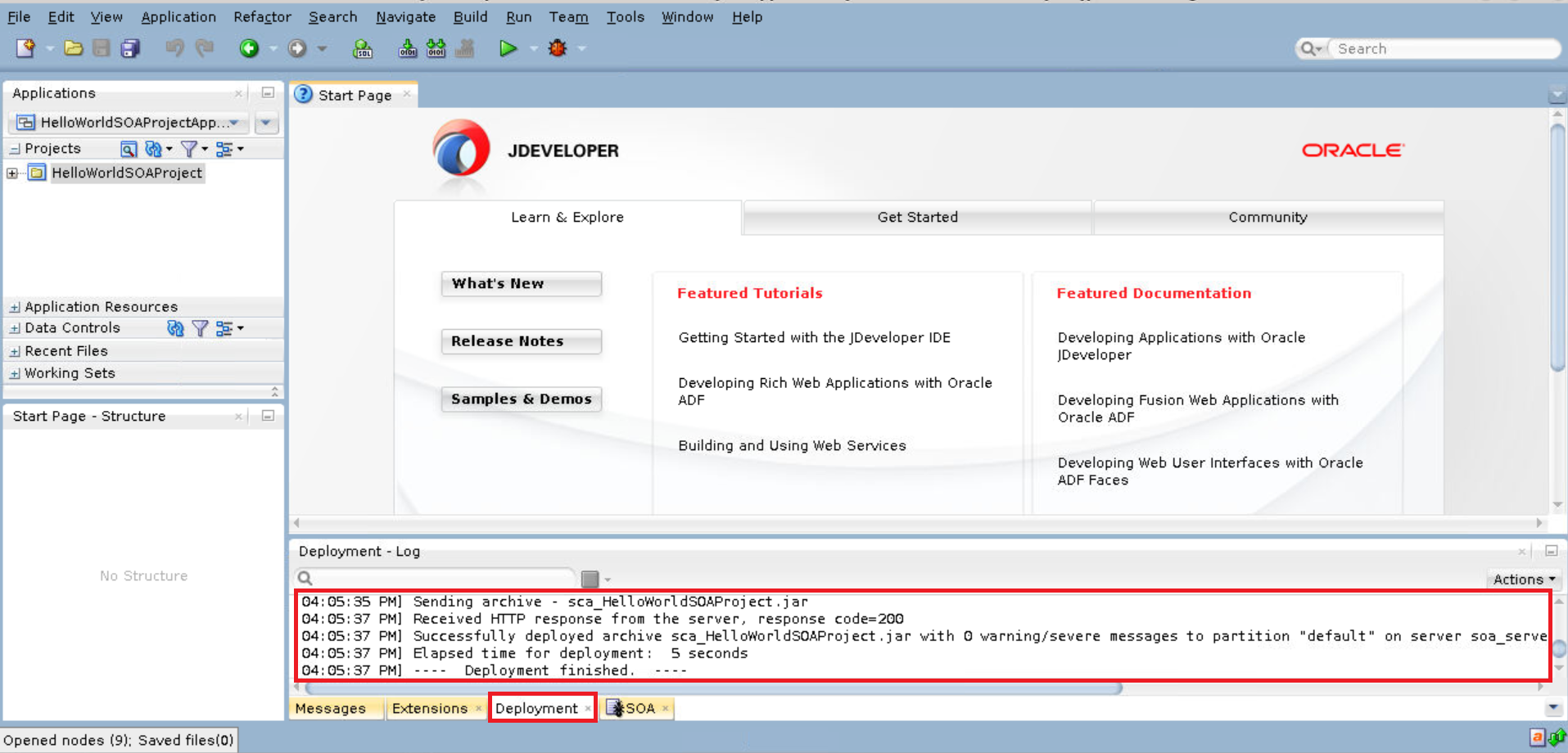The width and height of the screenshot is (1568, 753).
Task: Expand the HelloWorldSOAProject tree node
Action: pos(12,174)
